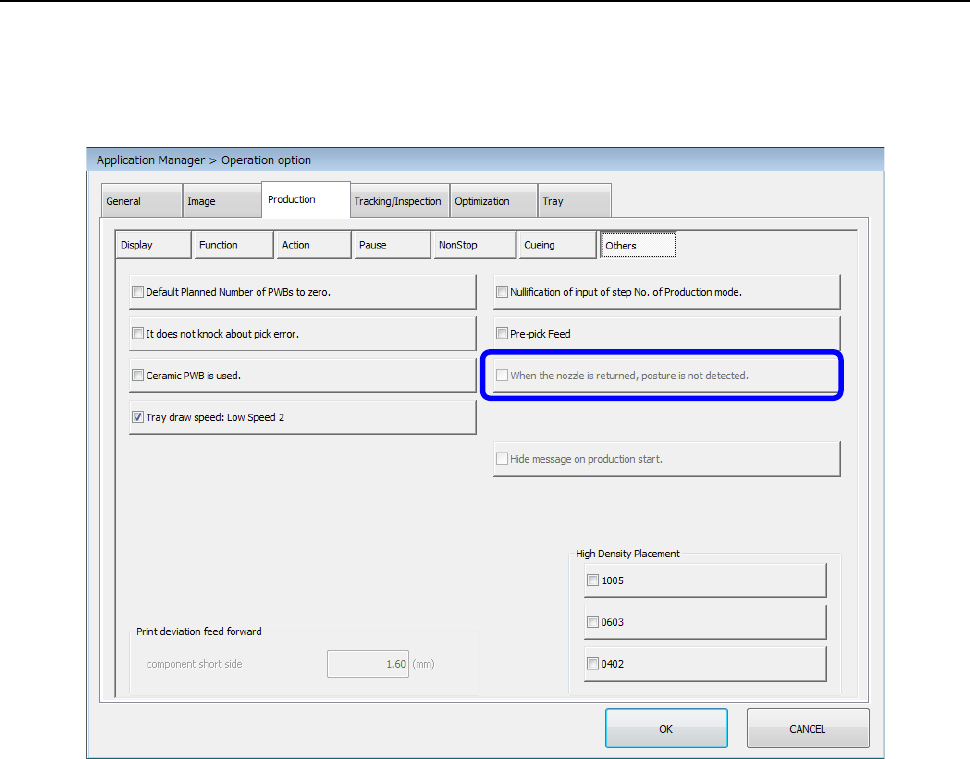Select the Action sub-tab
Image resolution: width=970 pixels, height=759 pixels.
[314, 245]
